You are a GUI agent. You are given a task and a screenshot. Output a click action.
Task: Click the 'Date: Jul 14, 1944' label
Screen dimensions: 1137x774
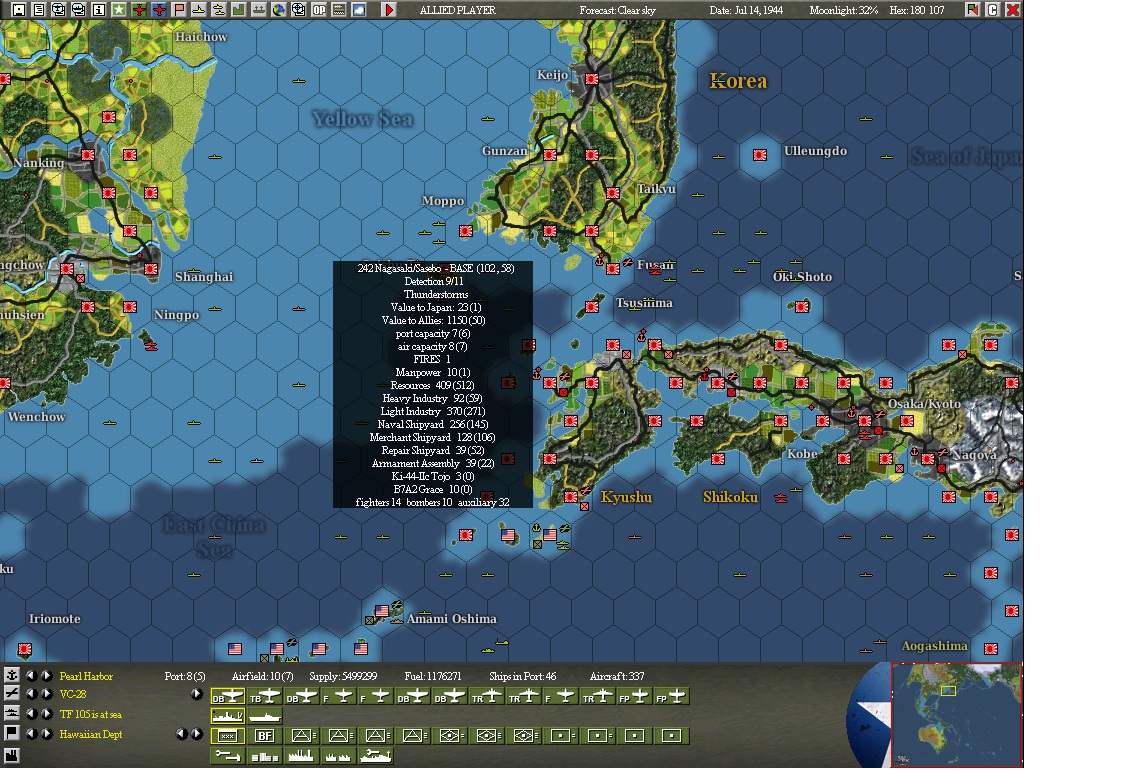coord(746,10)
